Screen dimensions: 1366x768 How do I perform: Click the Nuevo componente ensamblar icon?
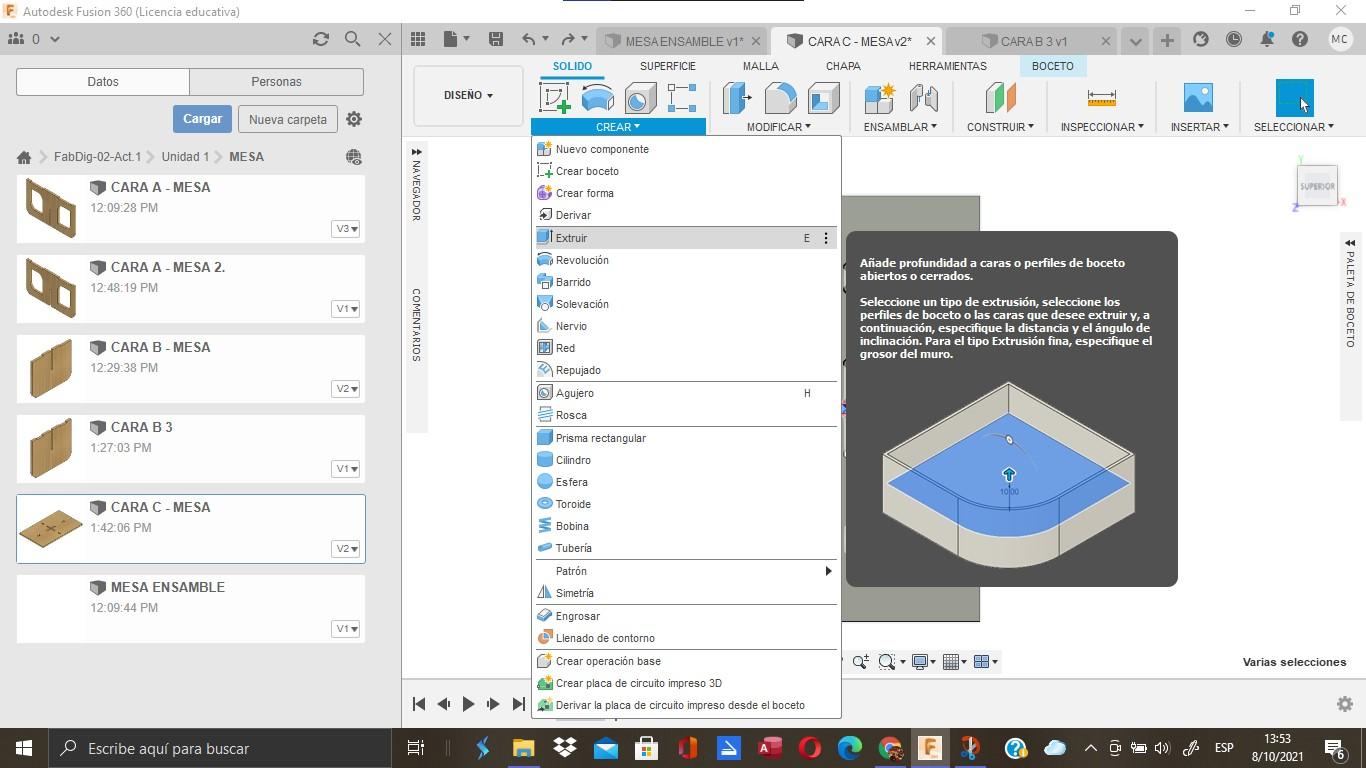(879, 98)
